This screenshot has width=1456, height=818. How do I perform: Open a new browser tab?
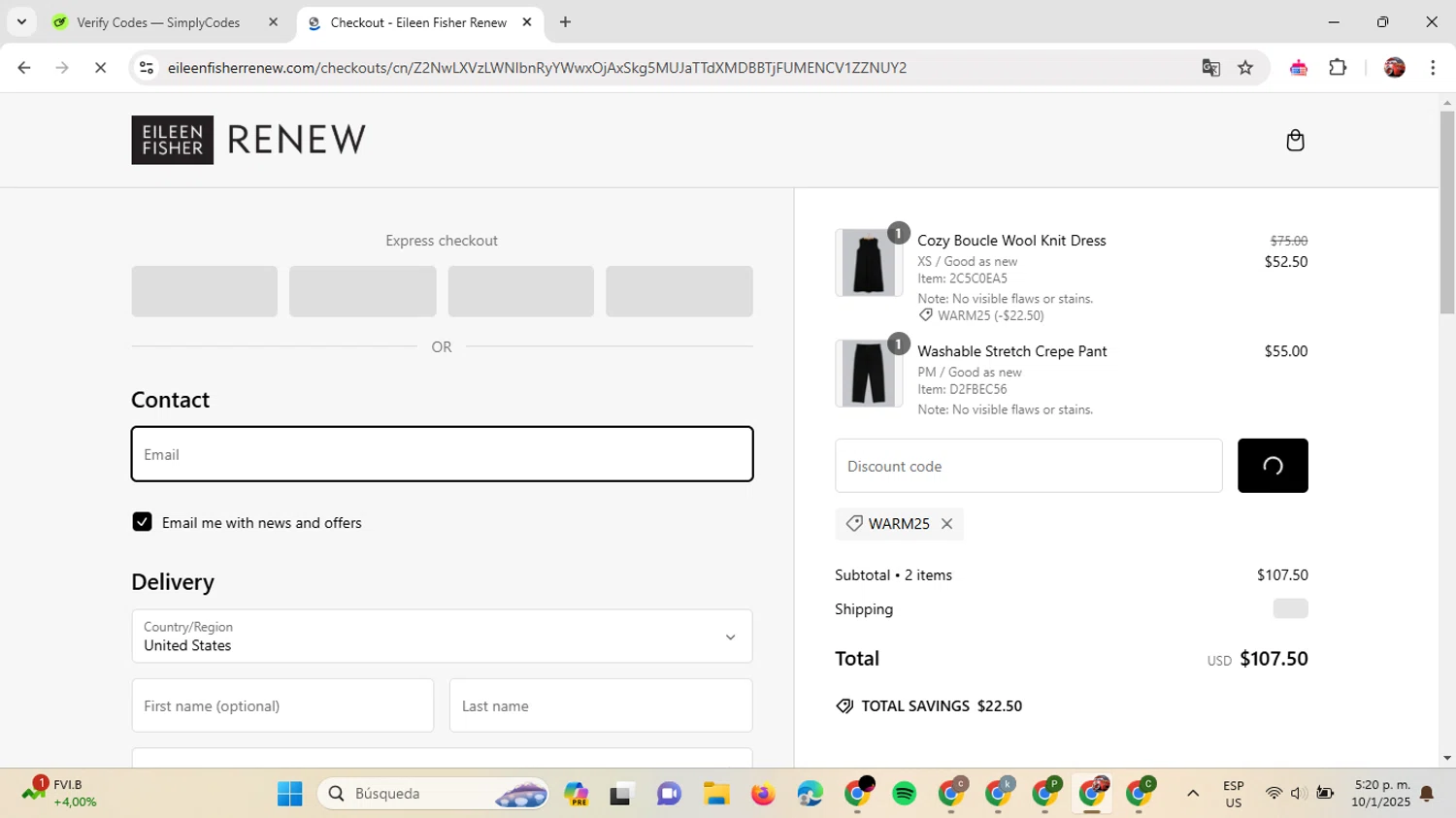click(565, 22)
